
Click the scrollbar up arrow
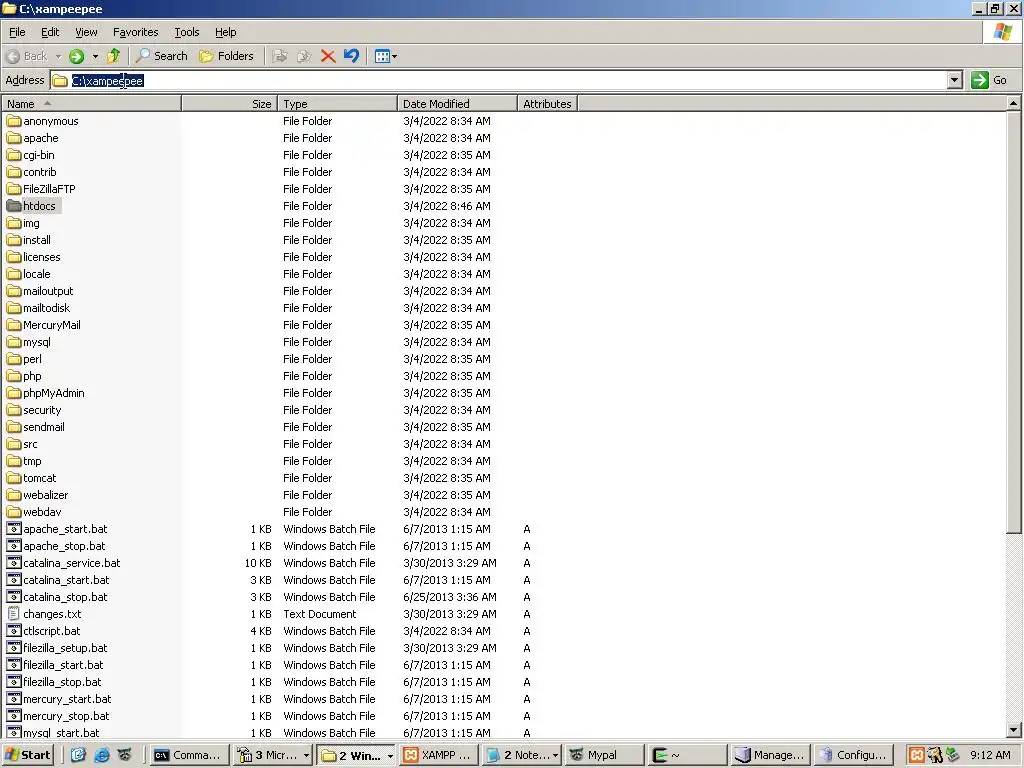pyautogui.click(x=1013, y=103)
